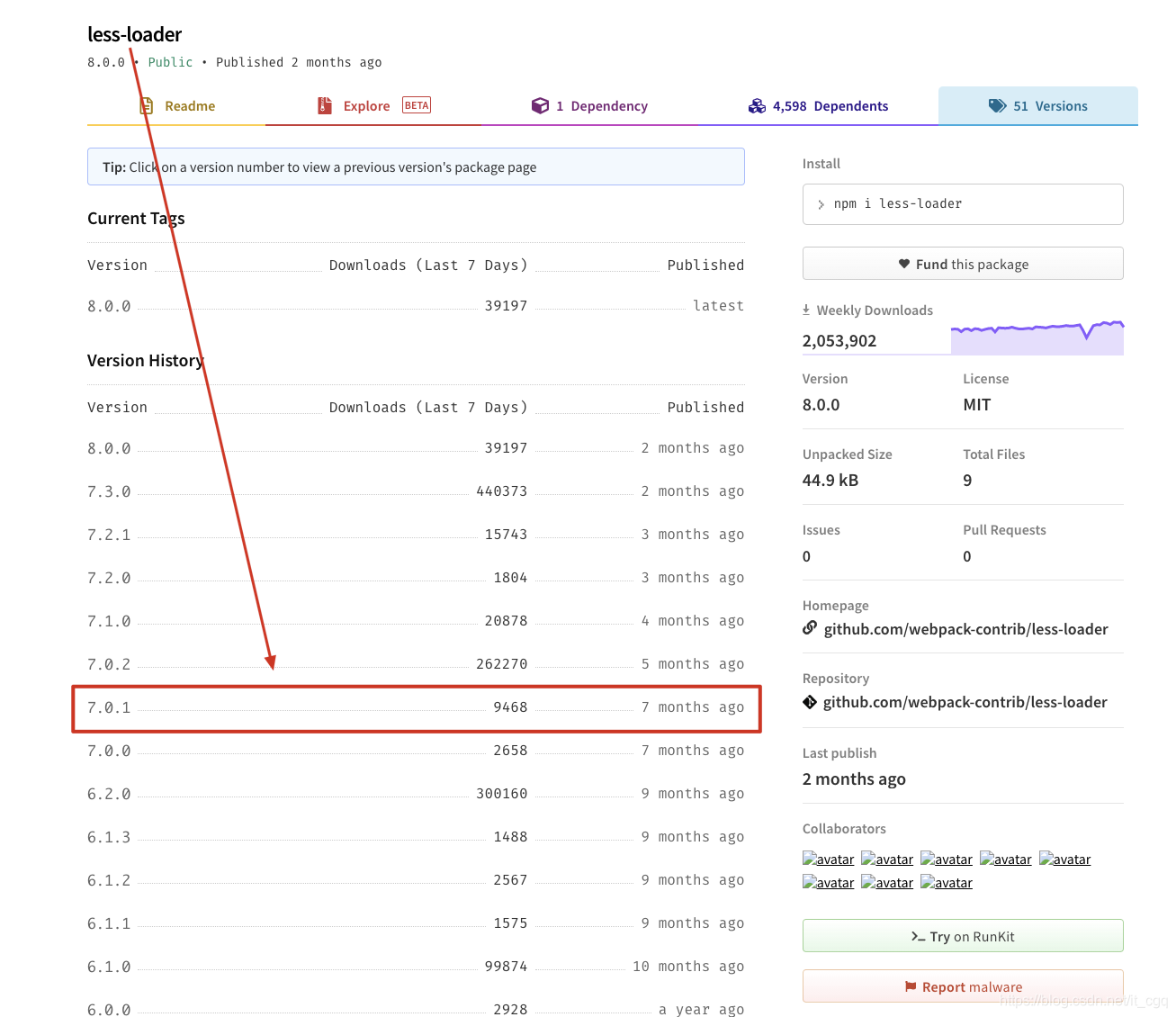Click Try on RunKit button

pyautogui.click(x=963, y=936)
